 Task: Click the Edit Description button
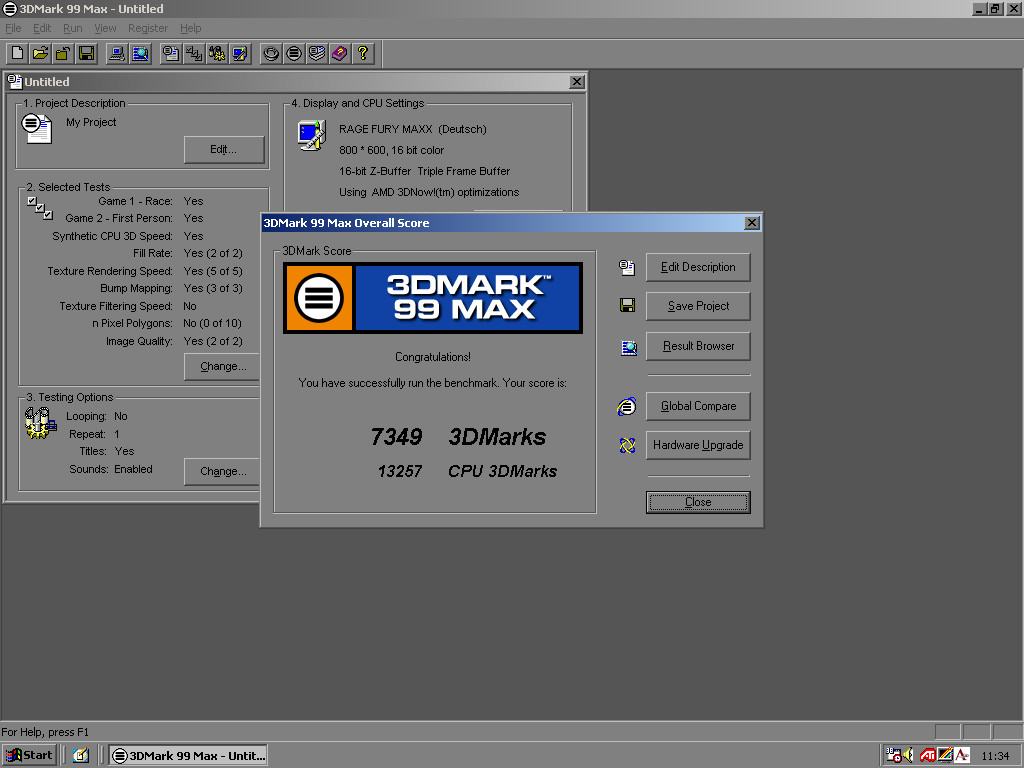[x=698, y=267]
